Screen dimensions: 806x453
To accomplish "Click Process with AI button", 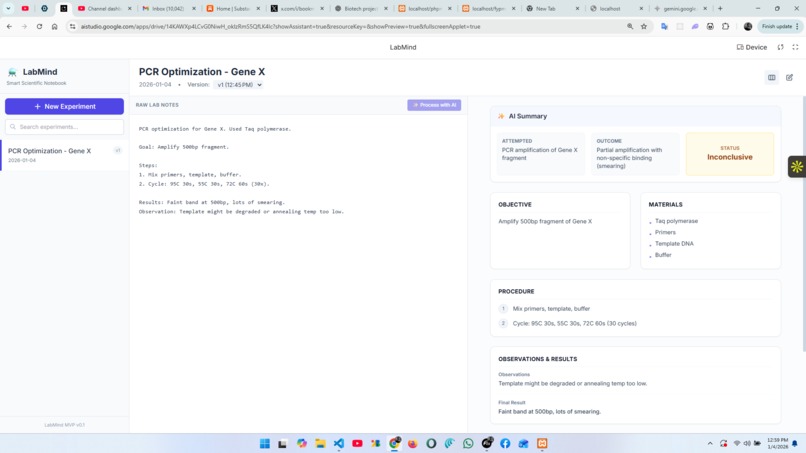I will (434, 105).
